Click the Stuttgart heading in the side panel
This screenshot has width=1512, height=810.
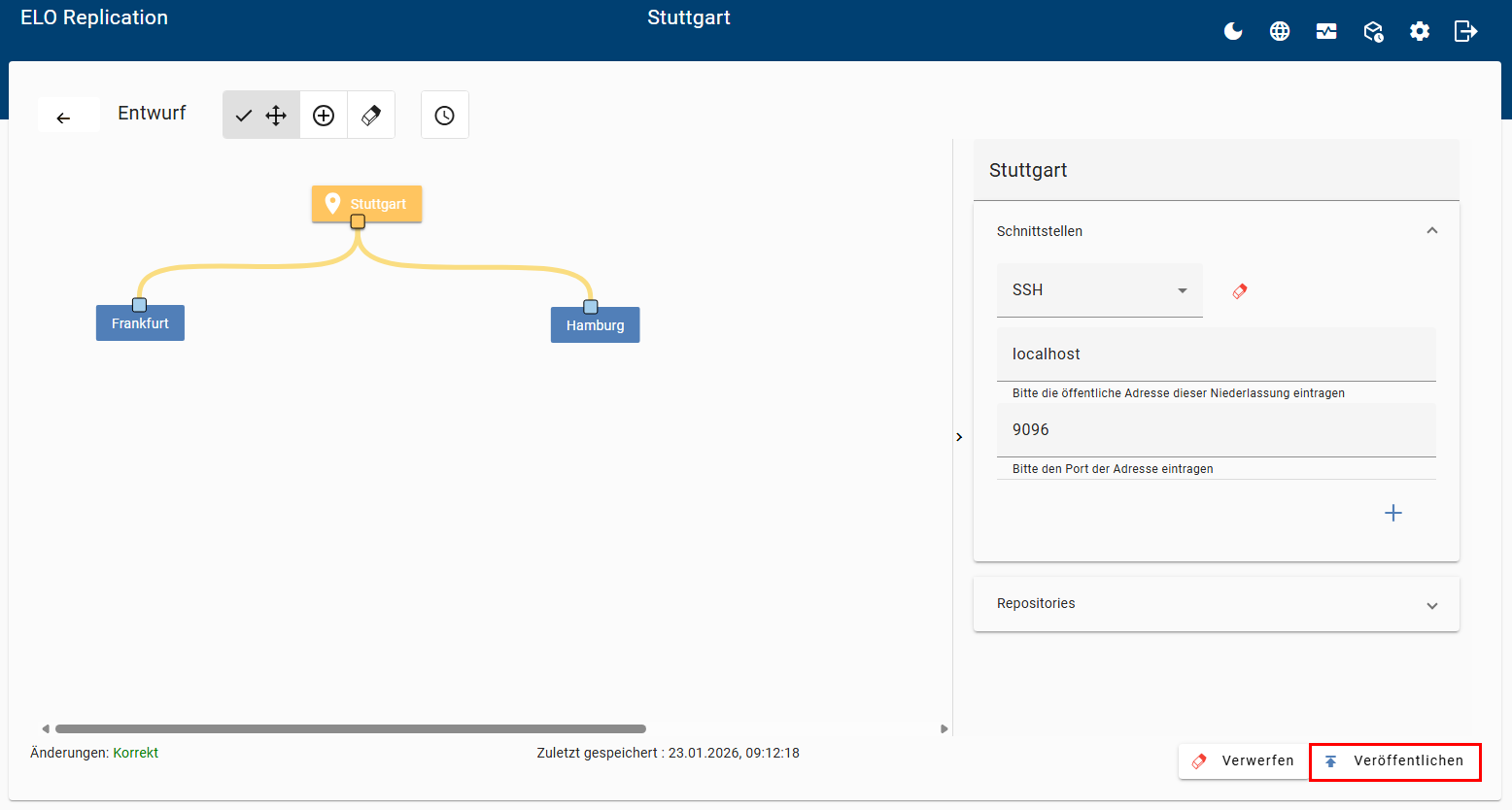pyautogui.click(x=1028, y=170)
